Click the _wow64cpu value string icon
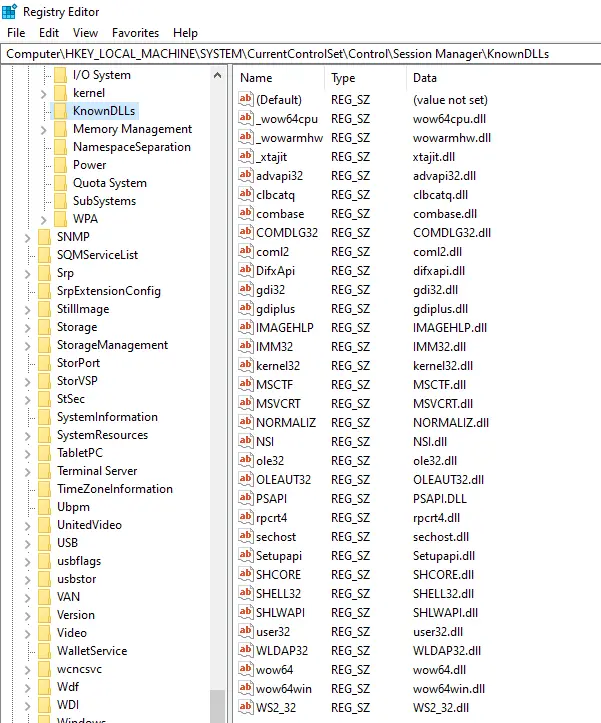Screen dimensions: 601x723 (x=245, y=118)
